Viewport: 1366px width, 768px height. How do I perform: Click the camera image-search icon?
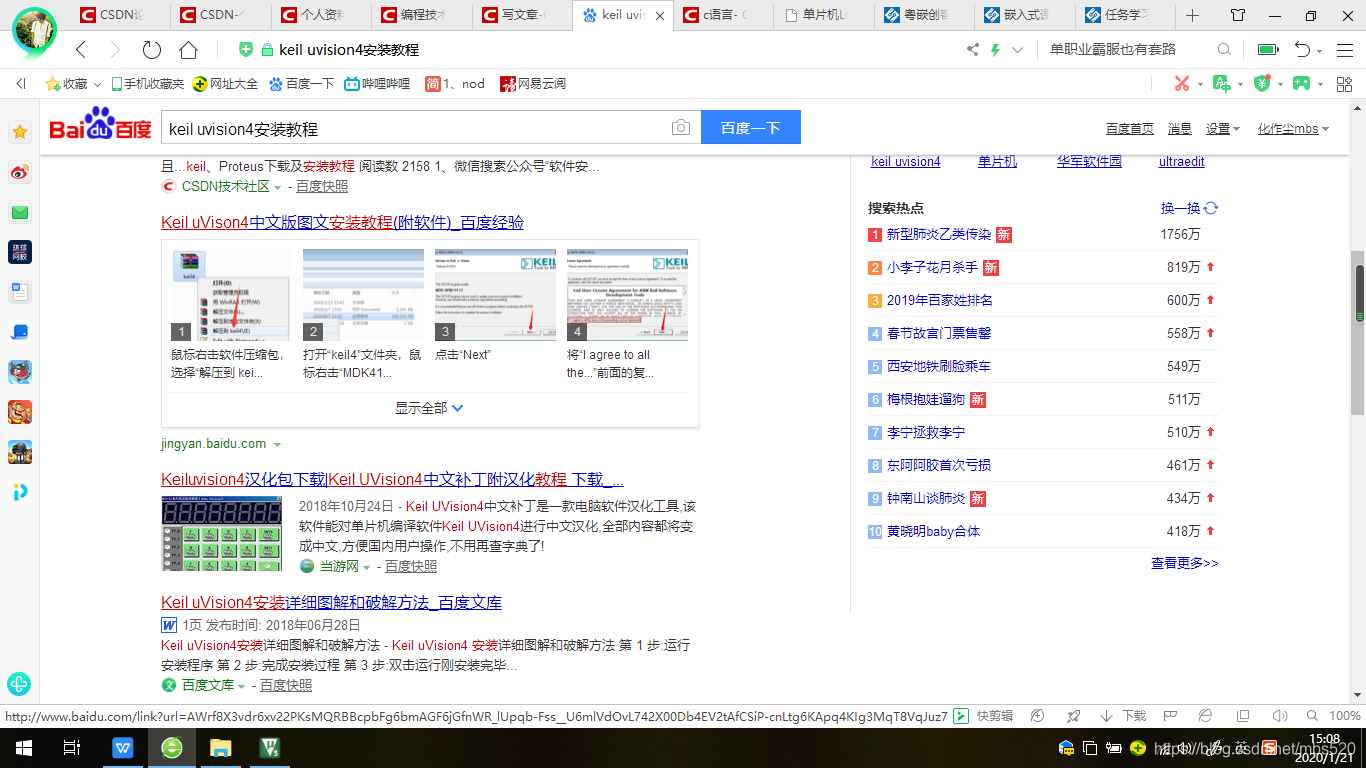click(x=681, y=128)
